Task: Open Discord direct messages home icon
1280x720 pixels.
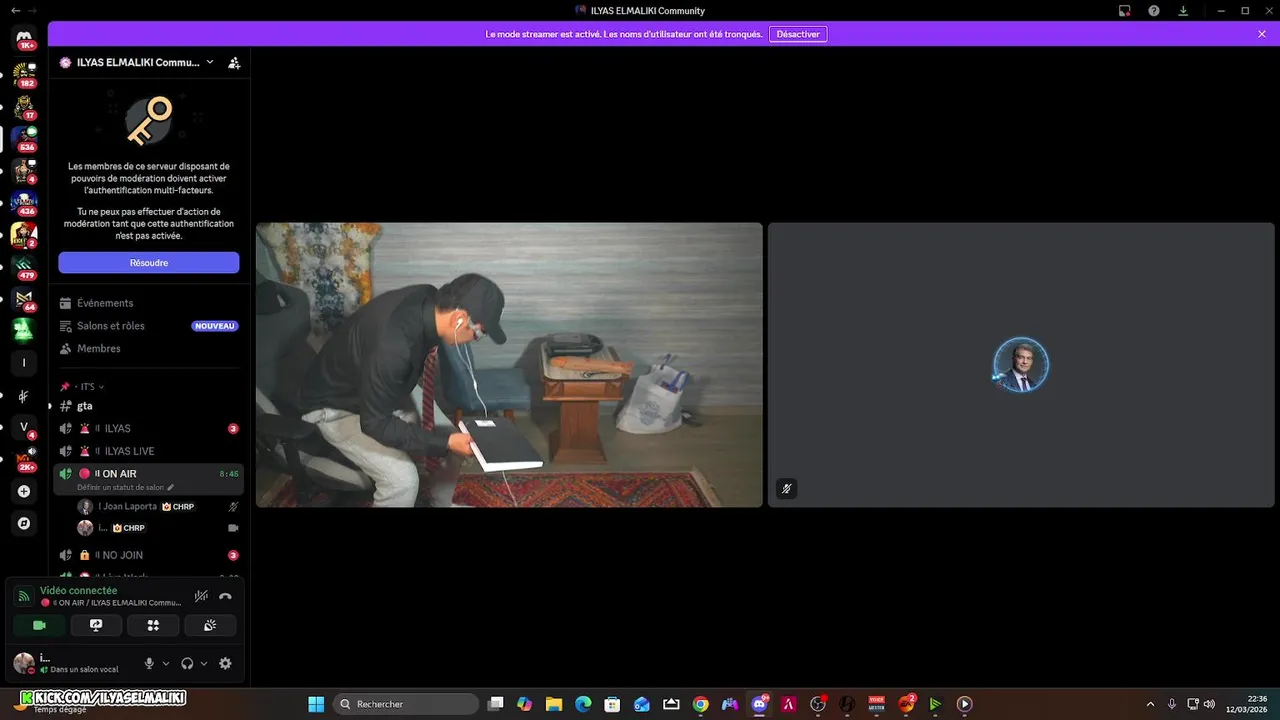Action: (24, 37)
